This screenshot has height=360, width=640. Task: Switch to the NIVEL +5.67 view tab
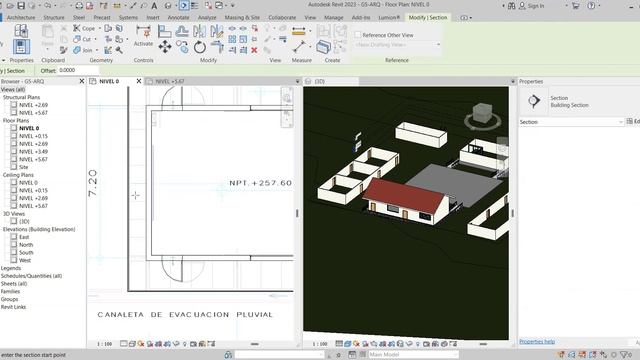pyautogui.click(x=170, y=81)
